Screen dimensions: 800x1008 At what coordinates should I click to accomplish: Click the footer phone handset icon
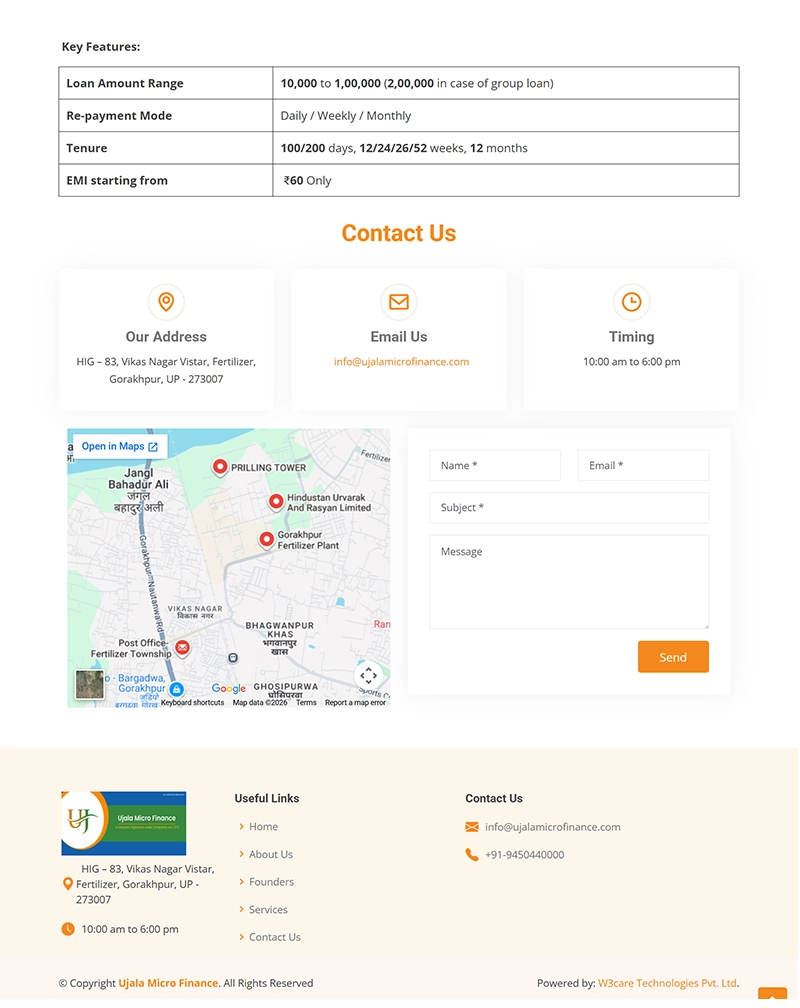pyautogui.click(x=472, y=855)
